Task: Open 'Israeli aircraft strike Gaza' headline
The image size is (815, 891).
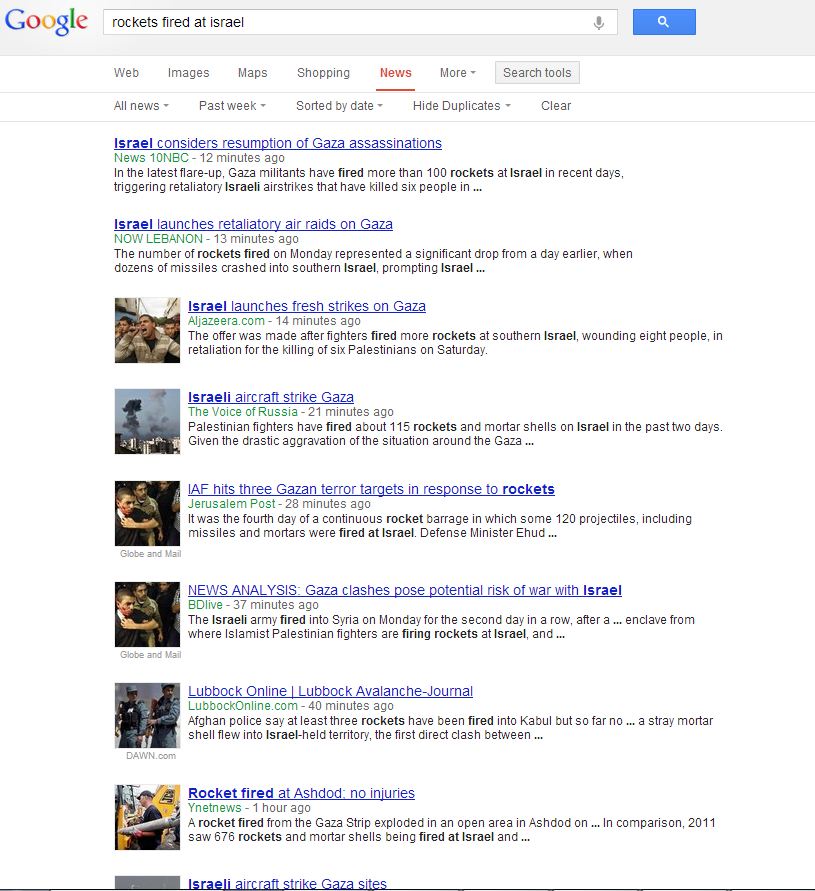Action: [271, 397]
